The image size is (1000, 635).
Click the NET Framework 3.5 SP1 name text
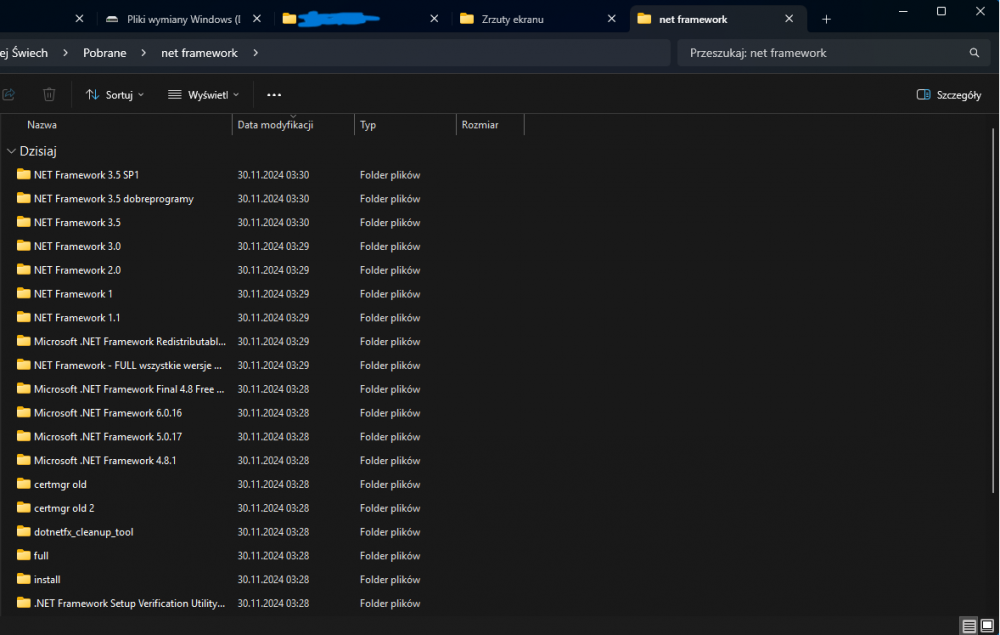pos(86,175)
